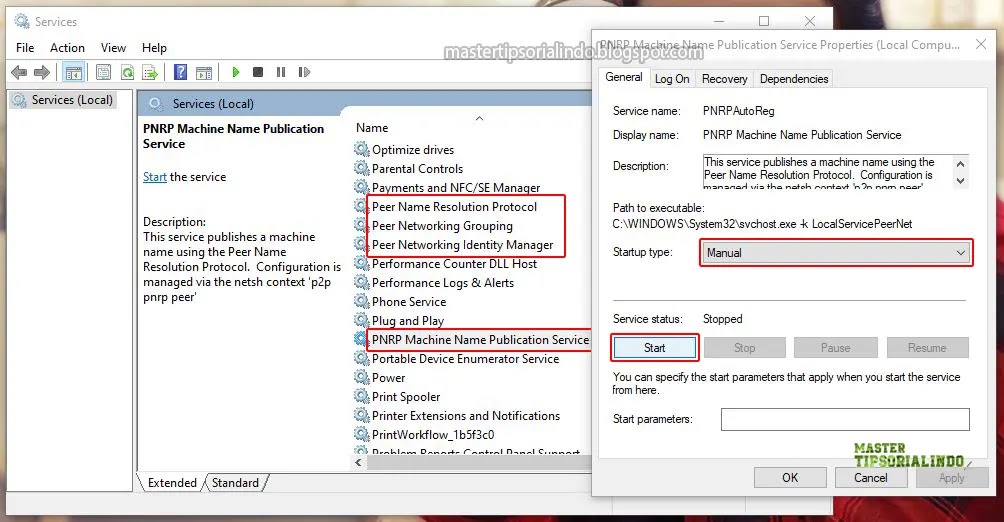
Task: Click Description box scroll-up arrow
Action: tap(960, 164)
